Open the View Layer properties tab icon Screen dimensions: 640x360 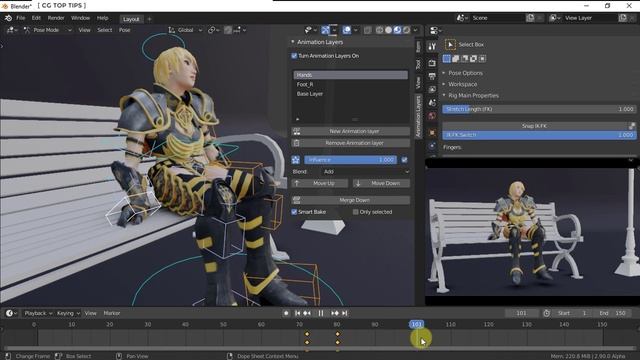[432, 89]
